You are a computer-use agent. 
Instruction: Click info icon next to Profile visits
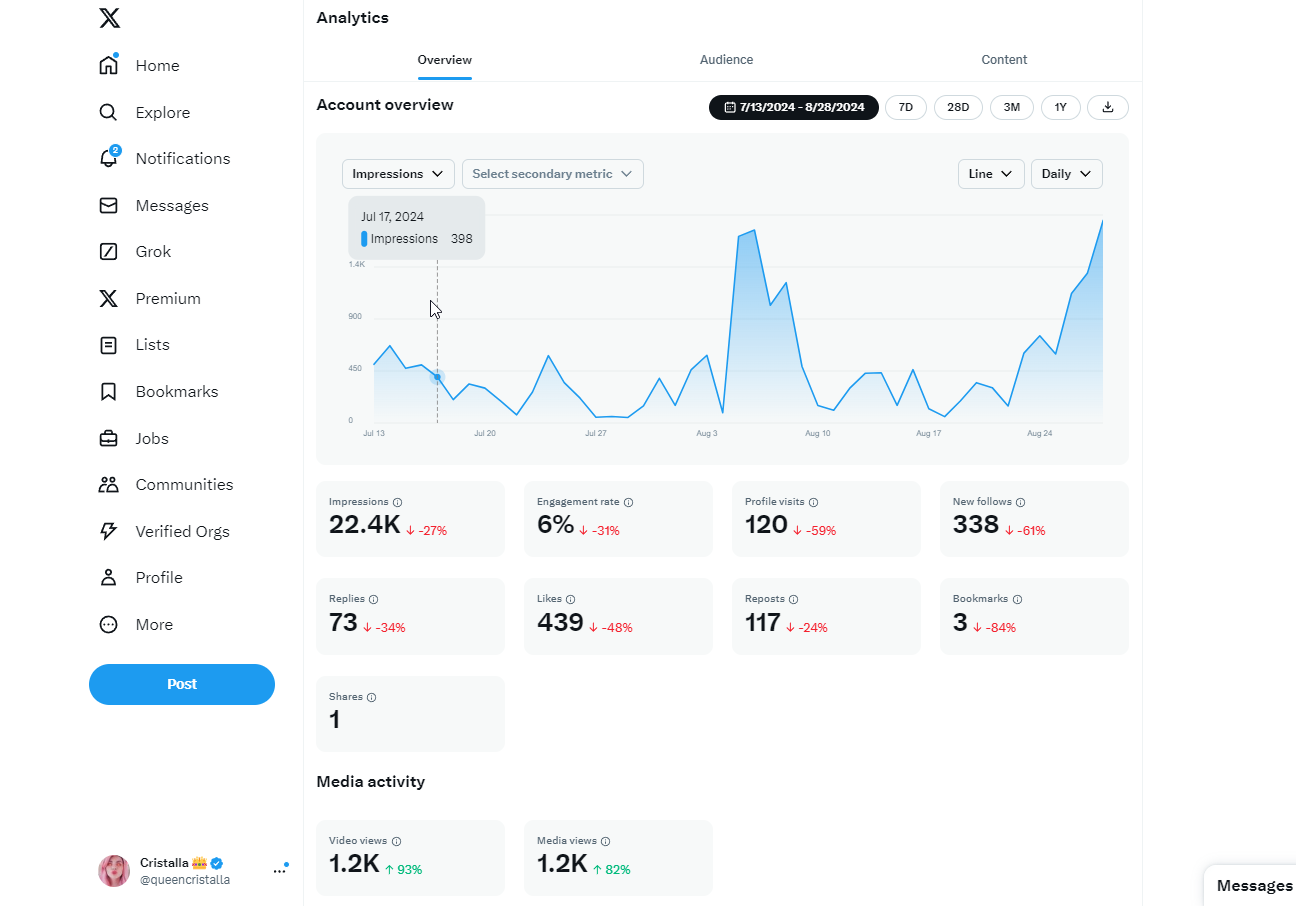813,502
